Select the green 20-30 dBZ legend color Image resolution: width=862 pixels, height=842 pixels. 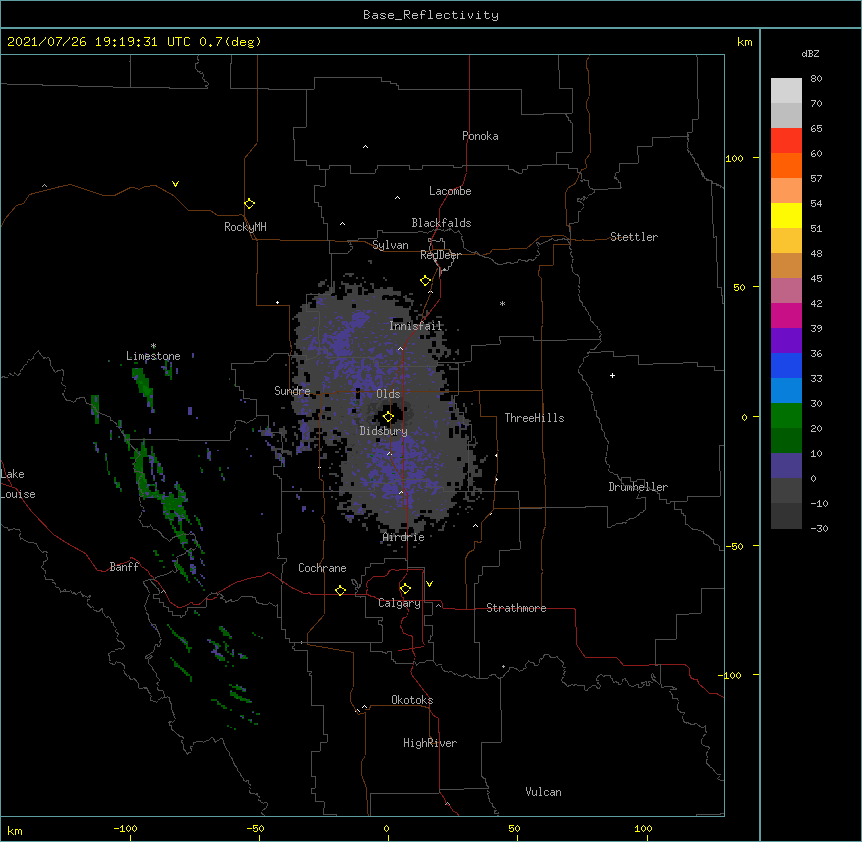click(x=786, y=416)
